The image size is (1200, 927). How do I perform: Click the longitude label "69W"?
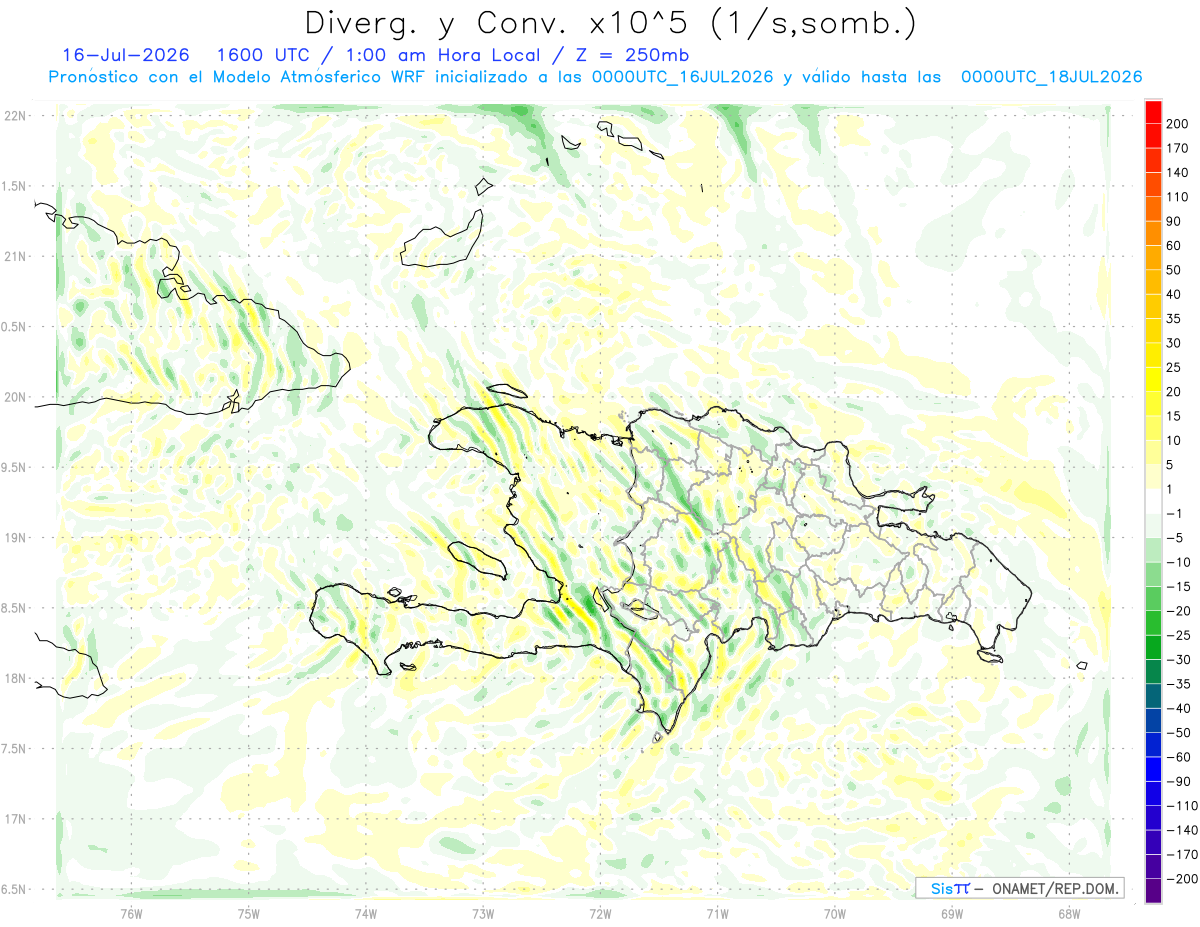click(952, 913)
